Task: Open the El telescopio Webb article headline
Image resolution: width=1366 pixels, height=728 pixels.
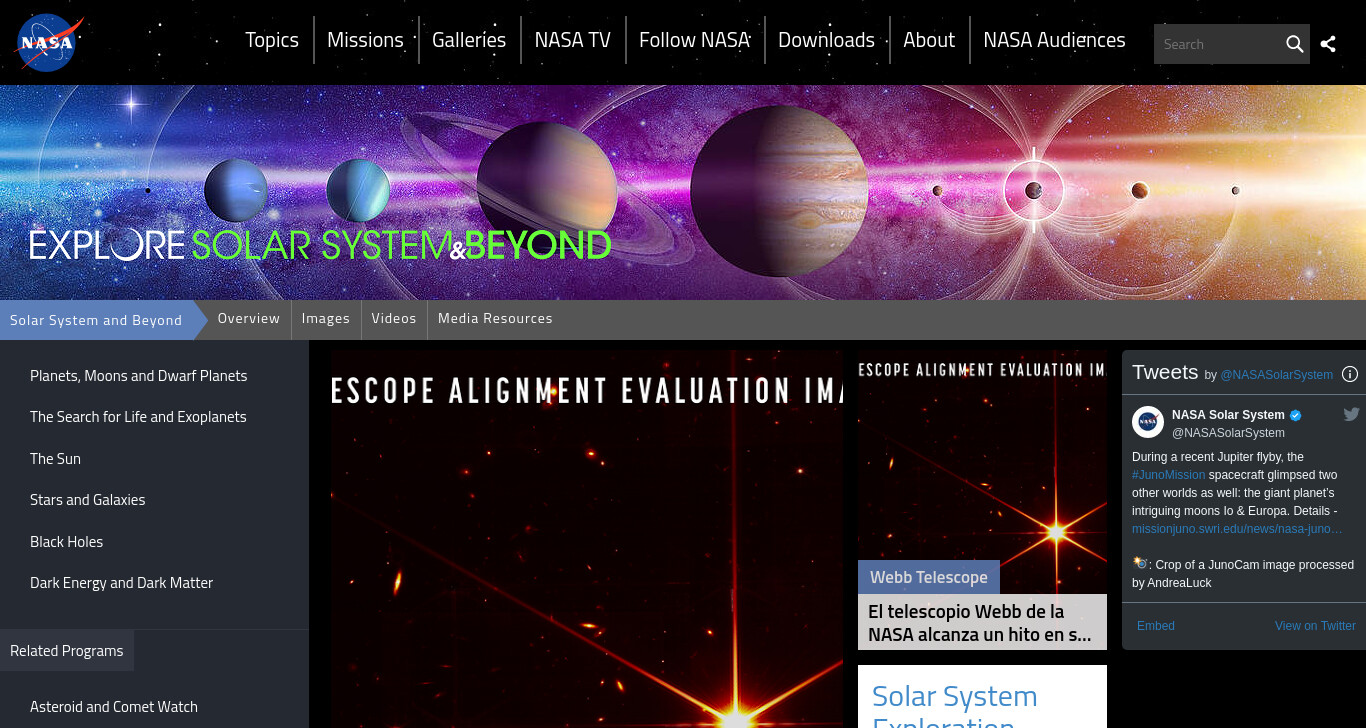Action: point(982,622)
